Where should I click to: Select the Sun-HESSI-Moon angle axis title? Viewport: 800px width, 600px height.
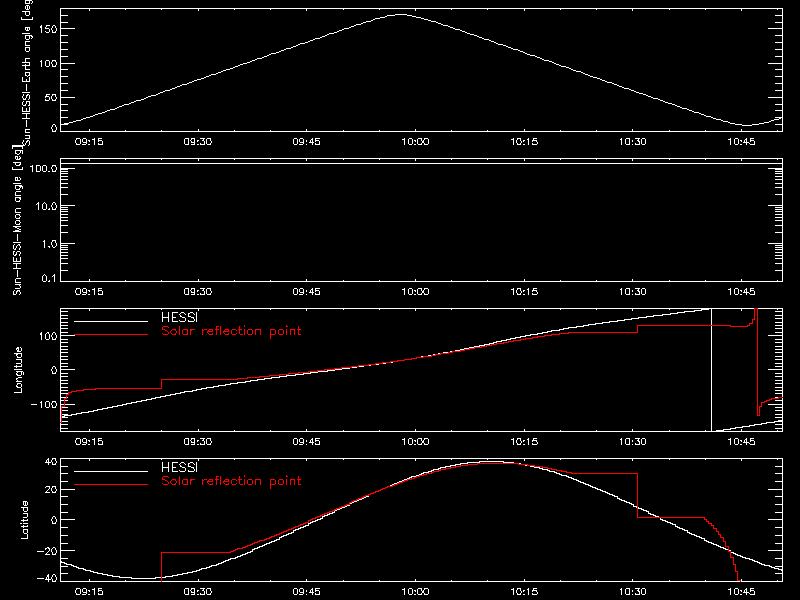click(x=17, y=220)
